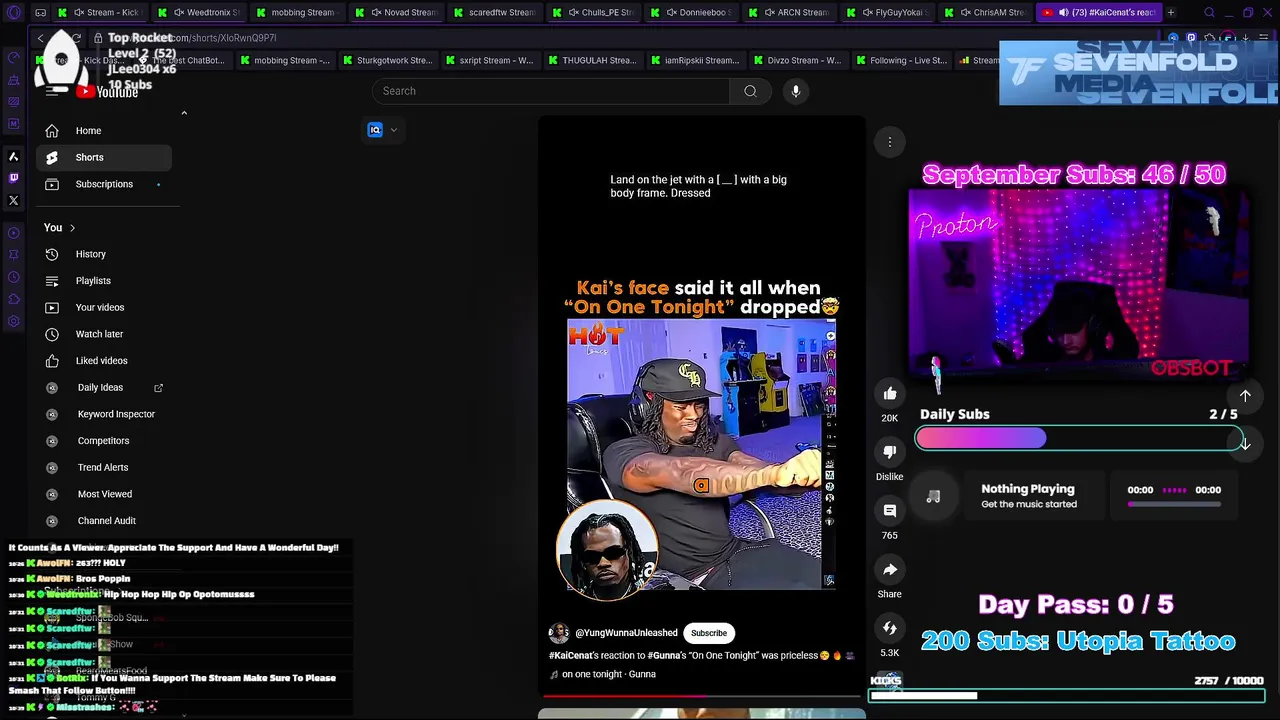Image resolution: width=1280 pixels, height=720 pixels.
Task: Open the iamRipskii Stream bookmark
Action: 695,60
